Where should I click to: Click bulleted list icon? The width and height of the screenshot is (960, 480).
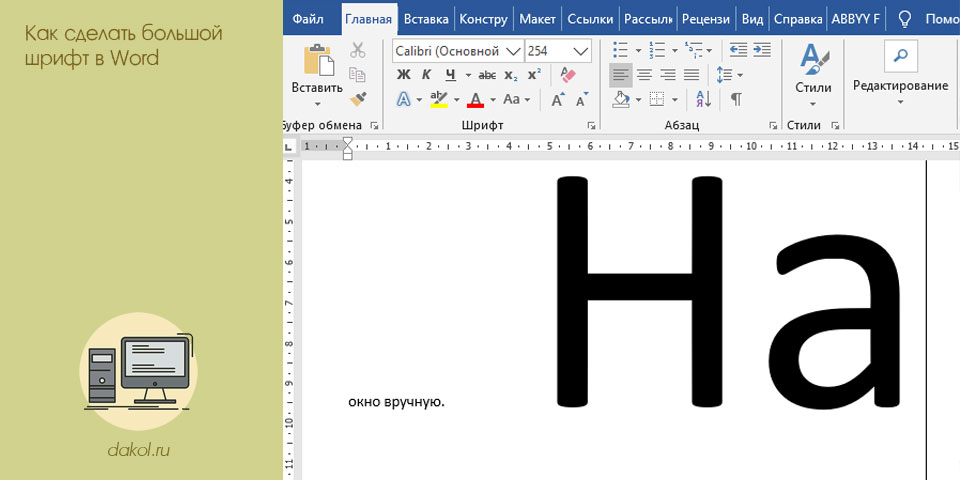620,50
